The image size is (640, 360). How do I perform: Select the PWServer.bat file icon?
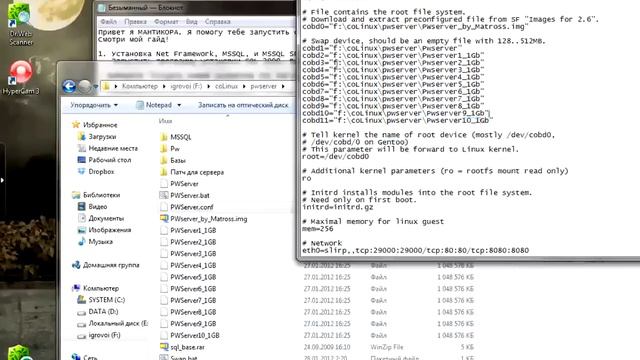(164, 196)
